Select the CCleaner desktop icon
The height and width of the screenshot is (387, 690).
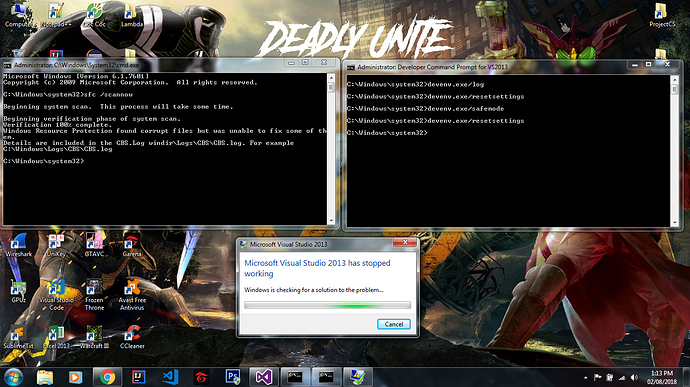[132, 337]
